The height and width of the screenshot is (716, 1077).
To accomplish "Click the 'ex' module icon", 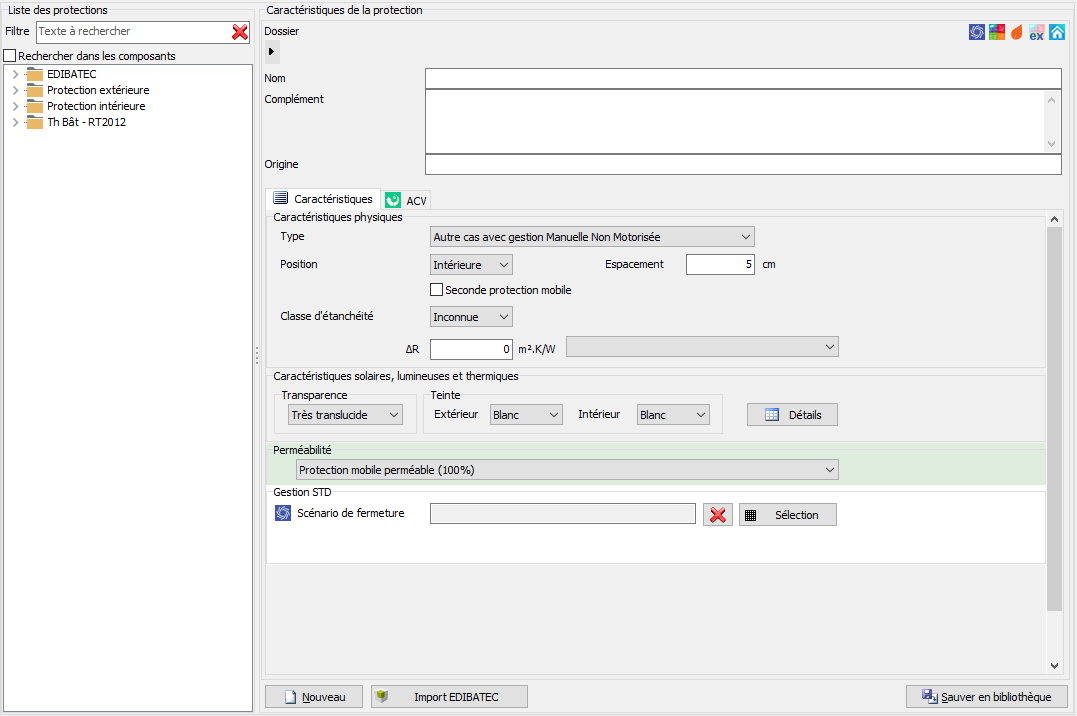I will (1037, 32).
